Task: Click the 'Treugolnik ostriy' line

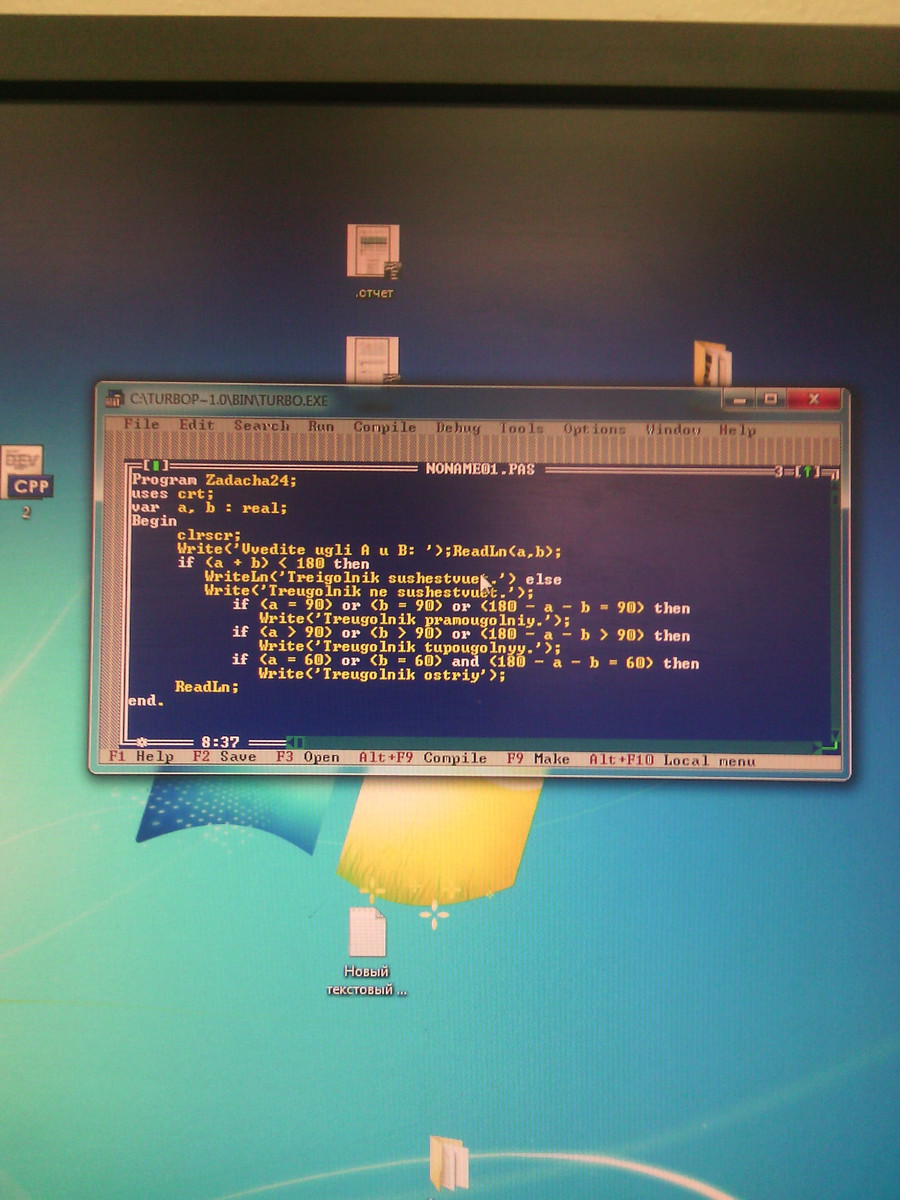Action: coord(382,675)
